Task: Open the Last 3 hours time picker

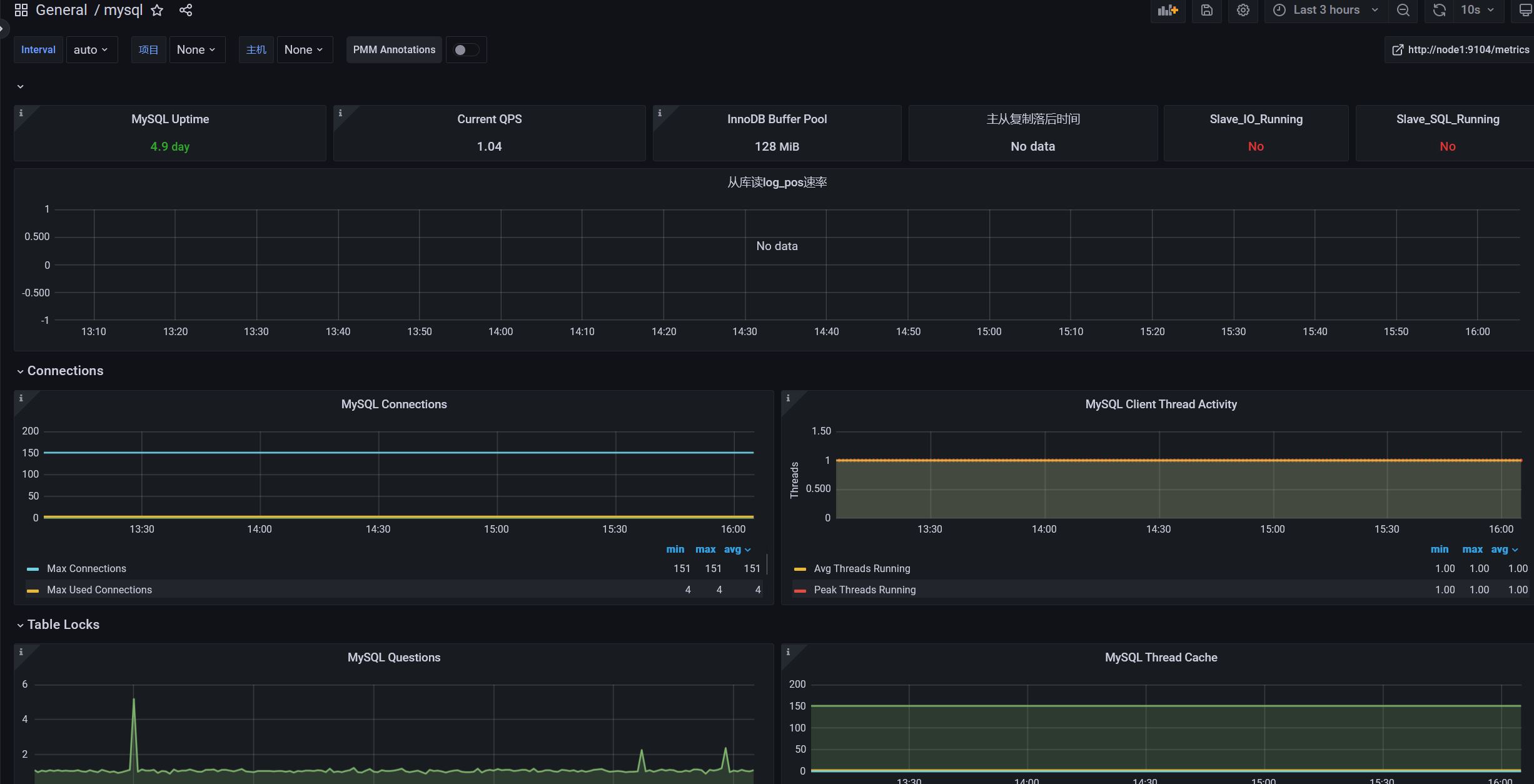Action: 1326,10
